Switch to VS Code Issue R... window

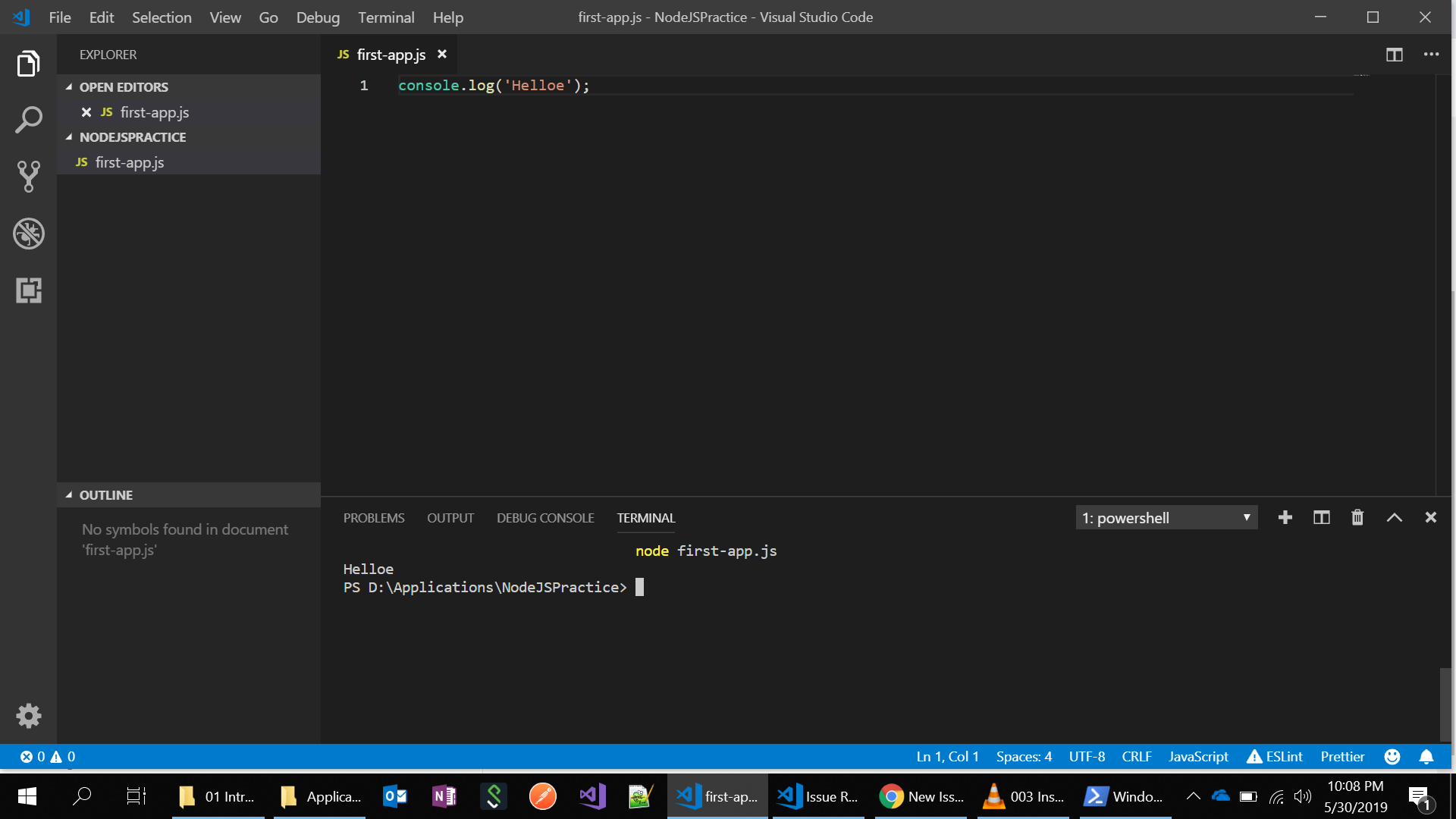819,796
